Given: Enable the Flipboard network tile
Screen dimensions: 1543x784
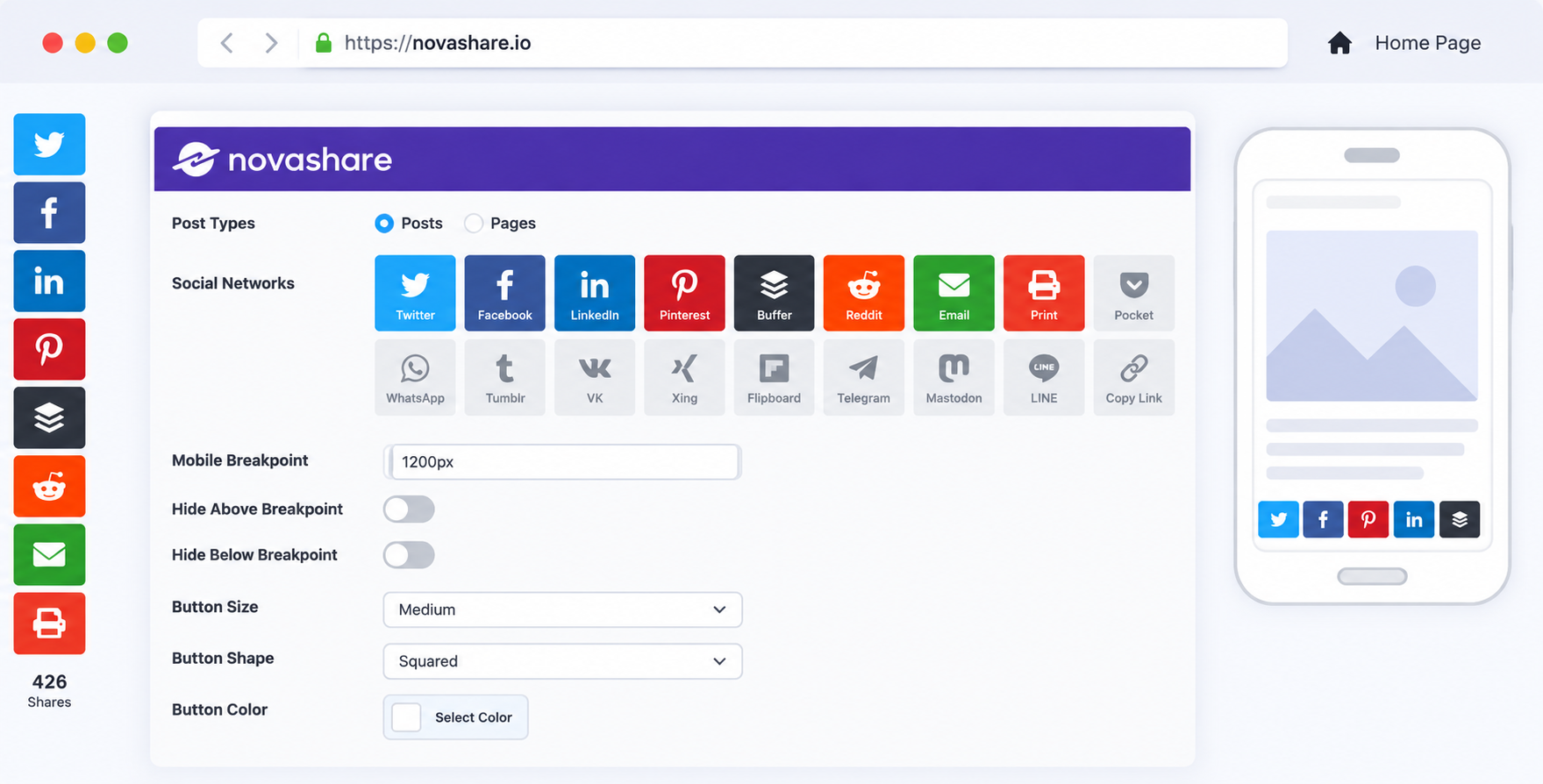Looking at the screenshot, I should tap(774, 377).
